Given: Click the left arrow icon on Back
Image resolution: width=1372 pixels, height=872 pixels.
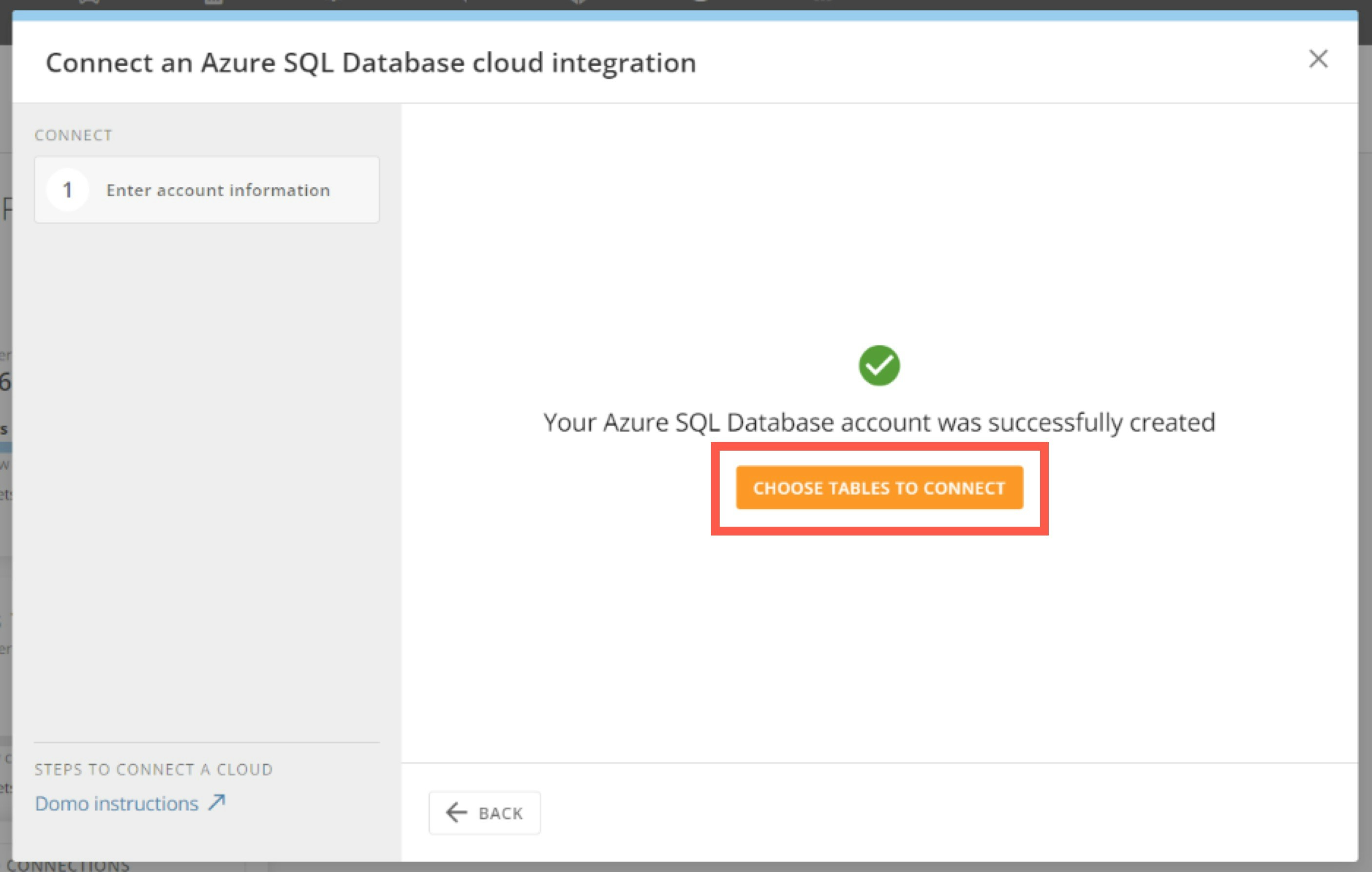Looking at the screenshot, I should tap(456, 812).
